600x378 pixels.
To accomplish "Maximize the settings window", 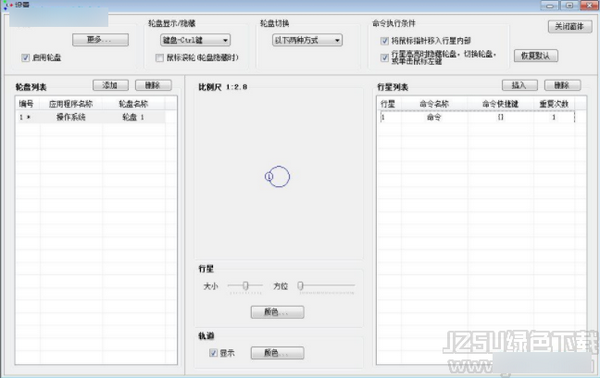I will pos(569,5).
